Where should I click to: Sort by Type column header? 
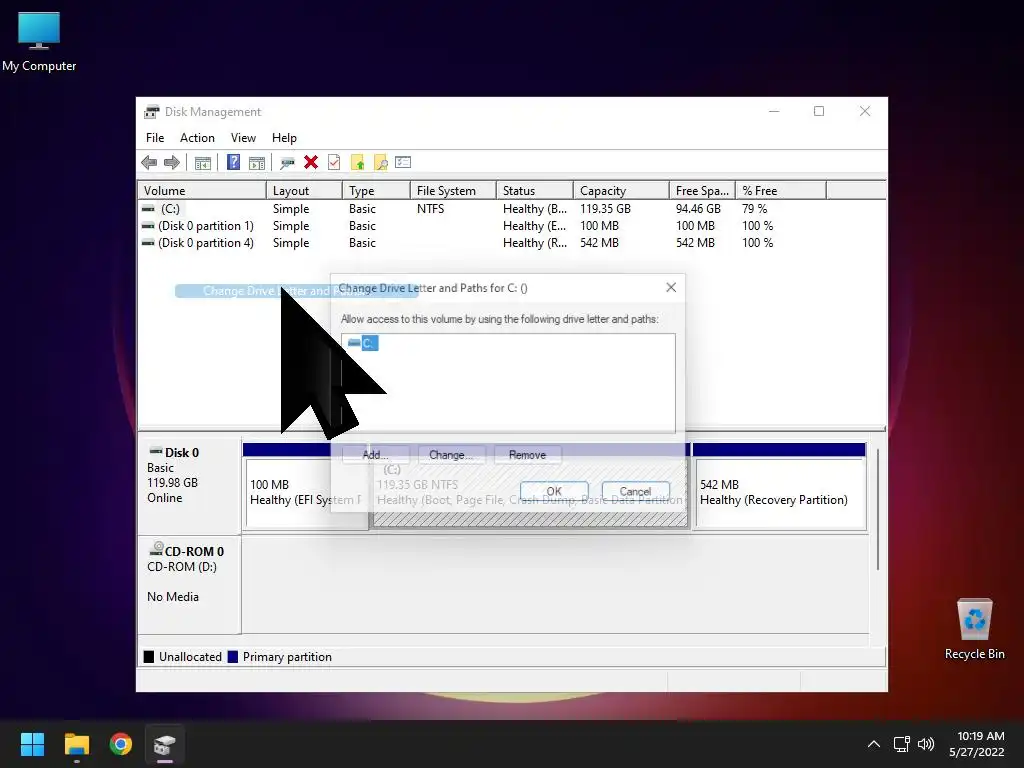(x=376, y=191)
